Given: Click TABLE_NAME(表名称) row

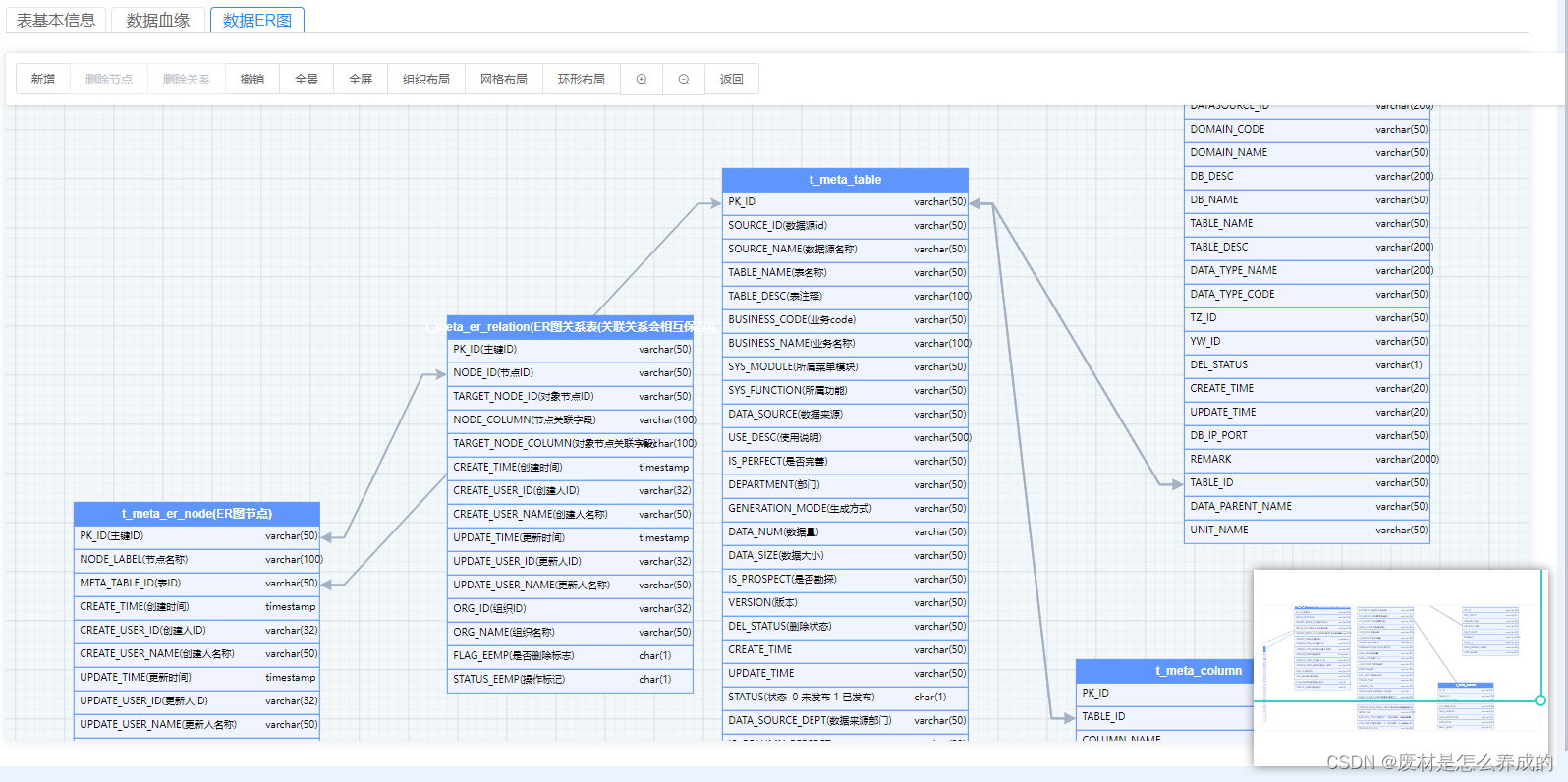Looking at the screenshot, I should [x=845, y=273].
